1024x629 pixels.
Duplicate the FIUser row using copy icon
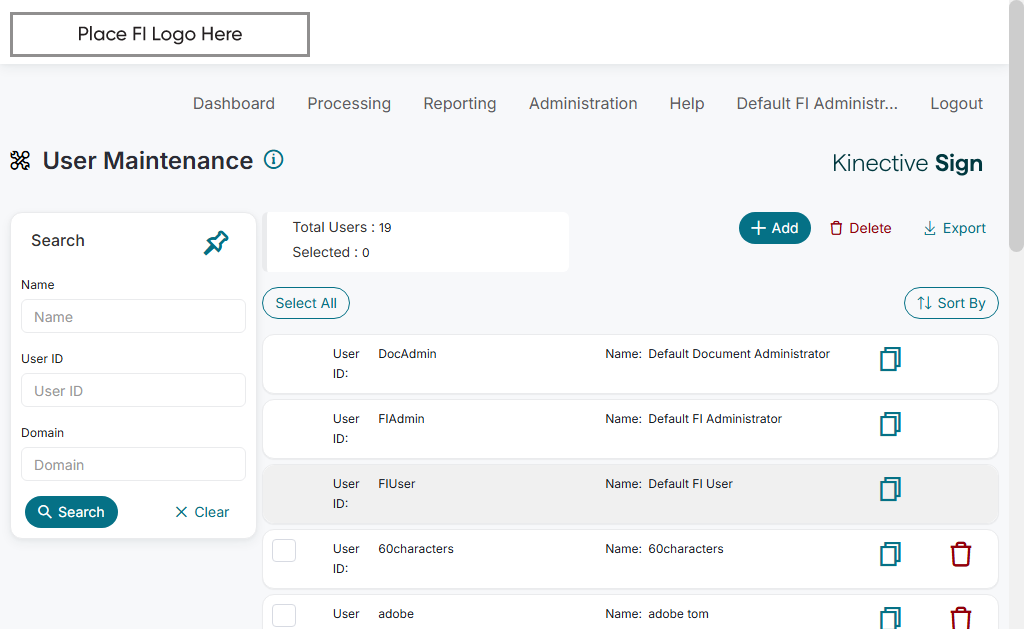[890, 489]
